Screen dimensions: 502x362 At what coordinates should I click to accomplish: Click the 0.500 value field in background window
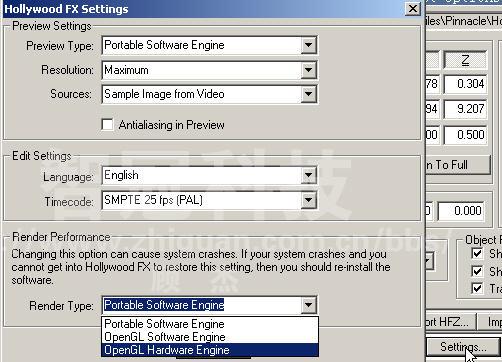[x=465, y=135]
